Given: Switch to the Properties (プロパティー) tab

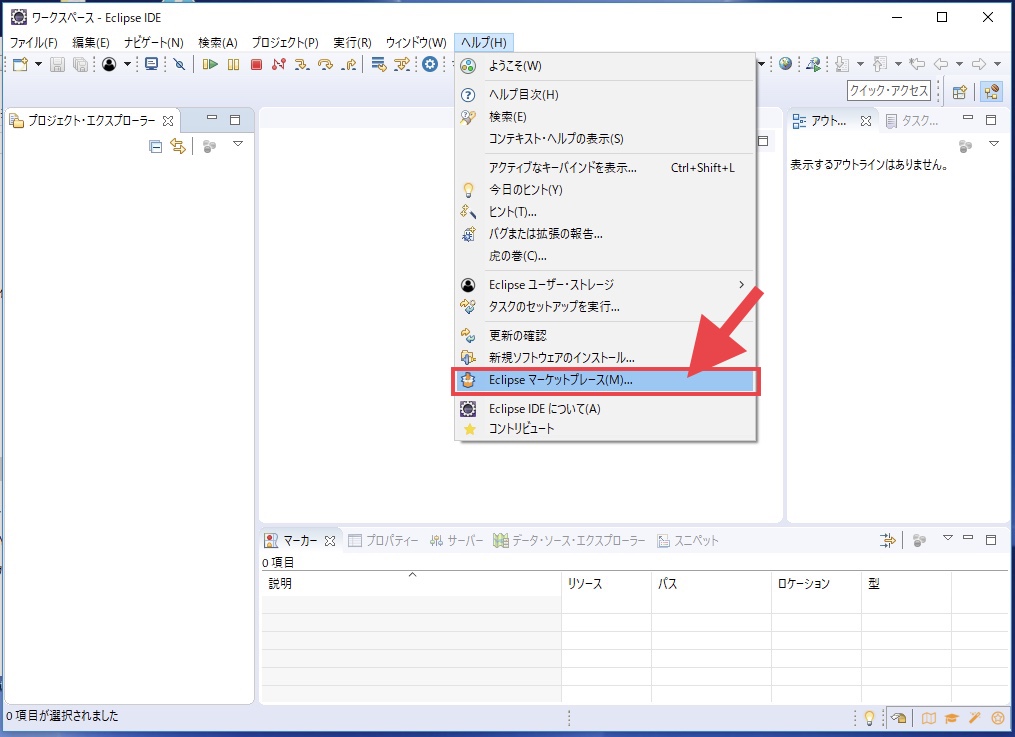Looking at the screenshot, I should tap(383, 541).
